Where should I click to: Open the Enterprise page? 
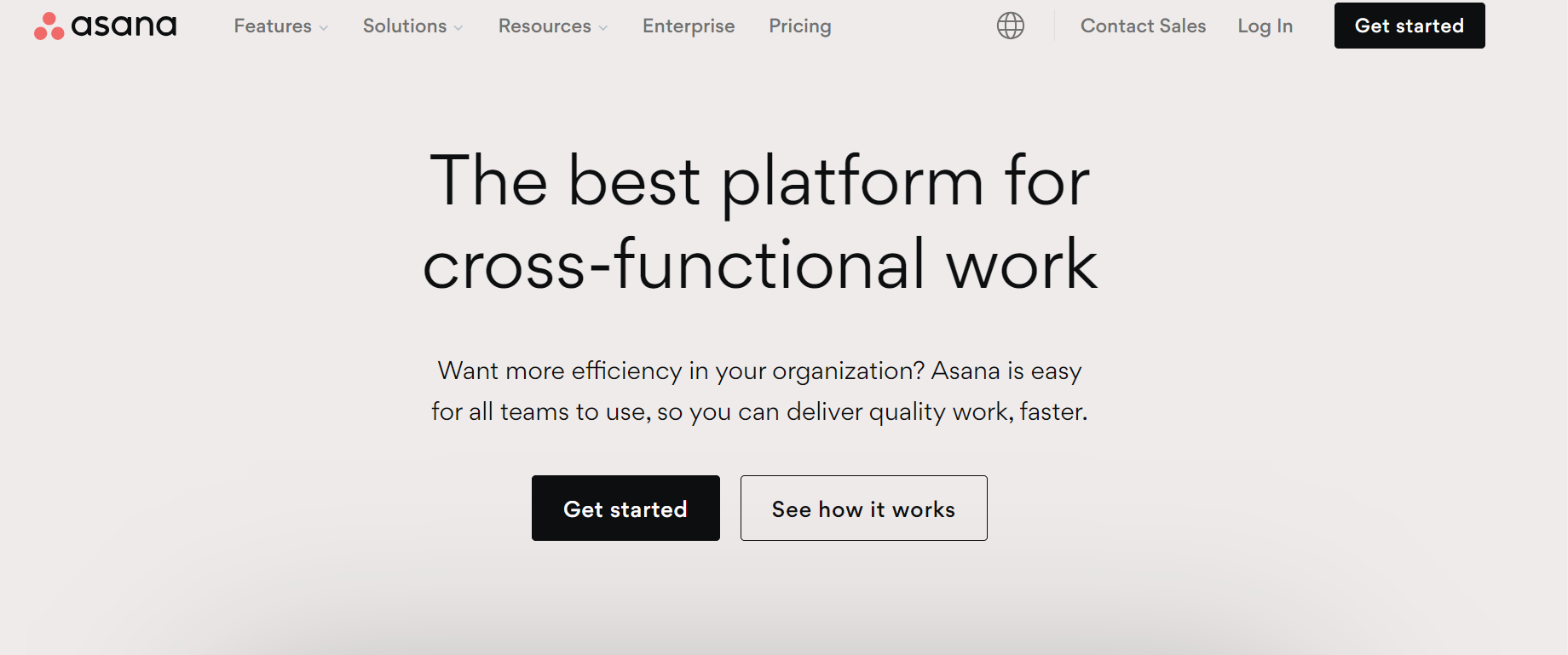[x=689, y=26]
